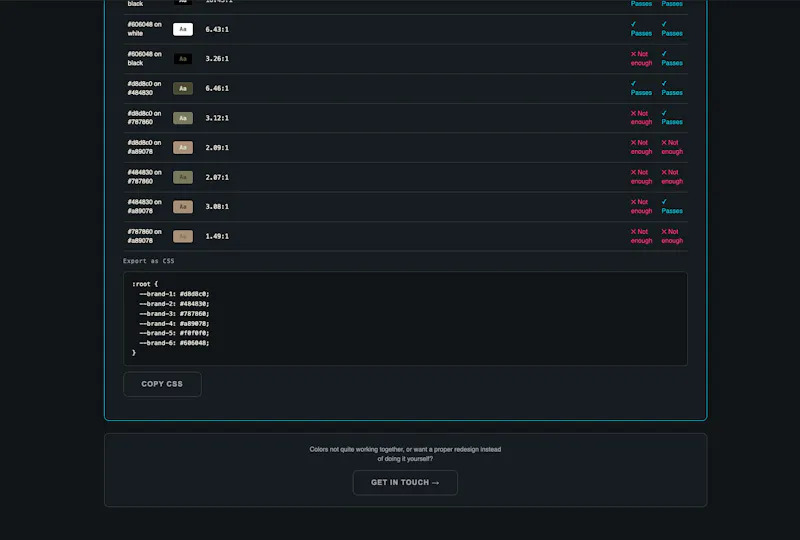800x540 pixels.
Task: Pick the Aa swatch for #d8d8c0 on #484830
Action: (183, 88)
